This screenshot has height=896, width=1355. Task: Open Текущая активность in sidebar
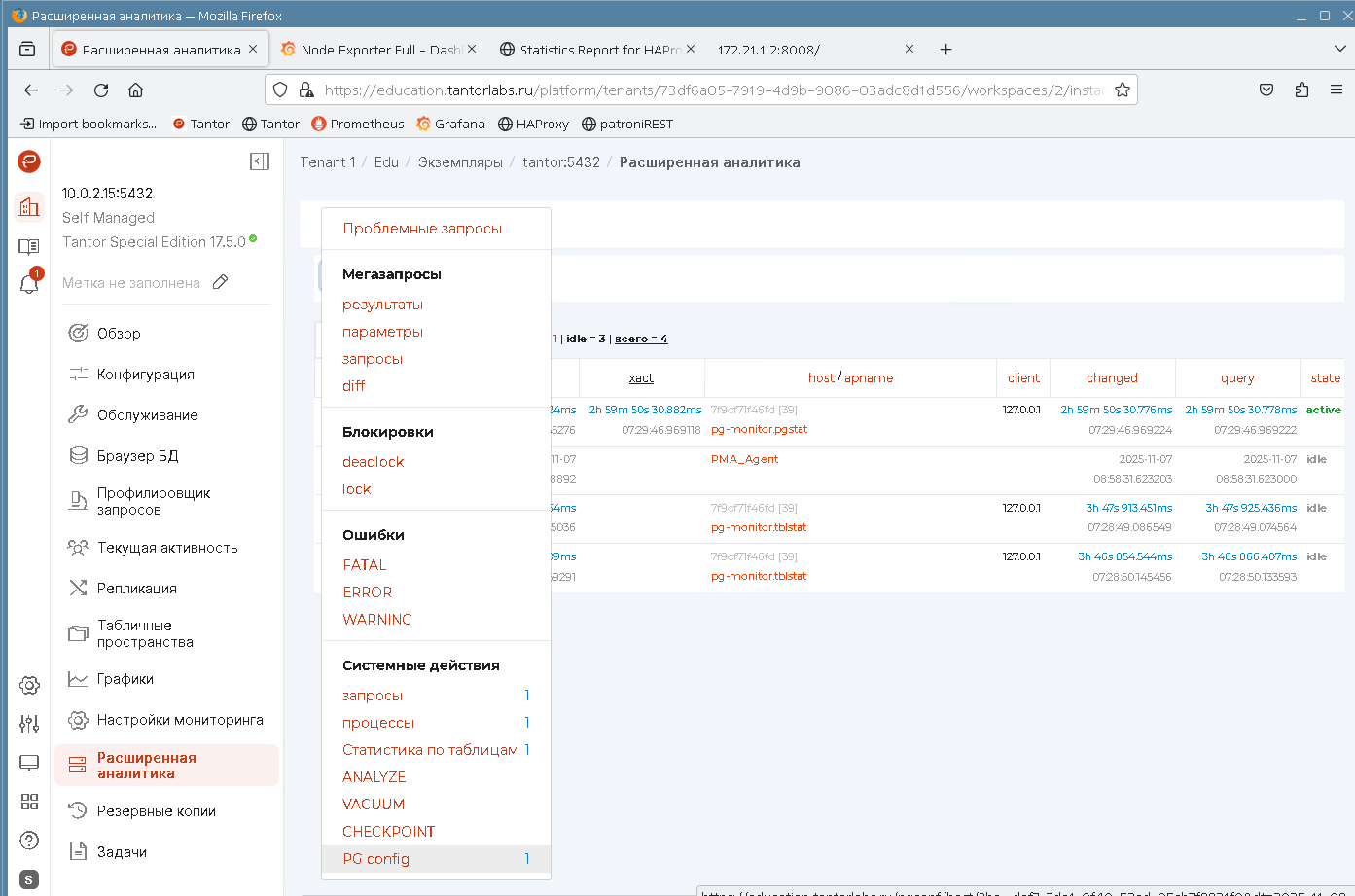[x=166, y=548]
